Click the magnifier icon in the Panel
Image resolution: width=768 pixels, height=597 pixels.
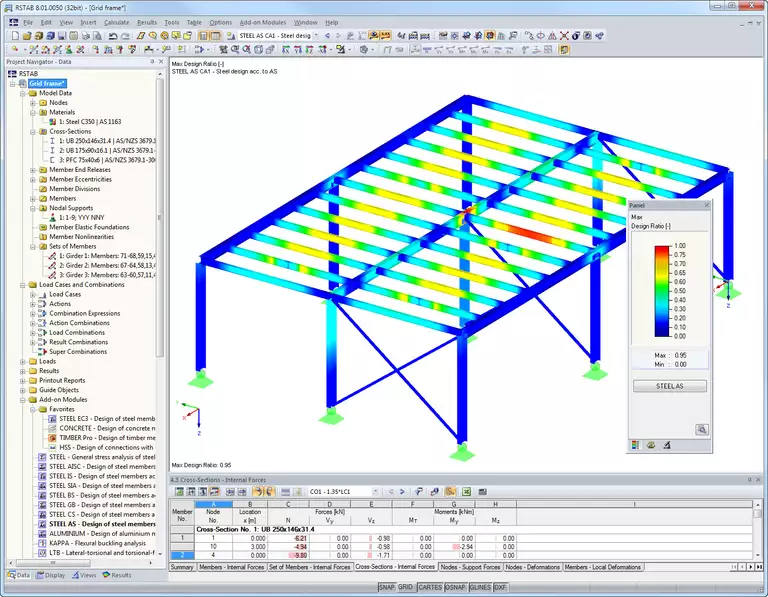702,429
